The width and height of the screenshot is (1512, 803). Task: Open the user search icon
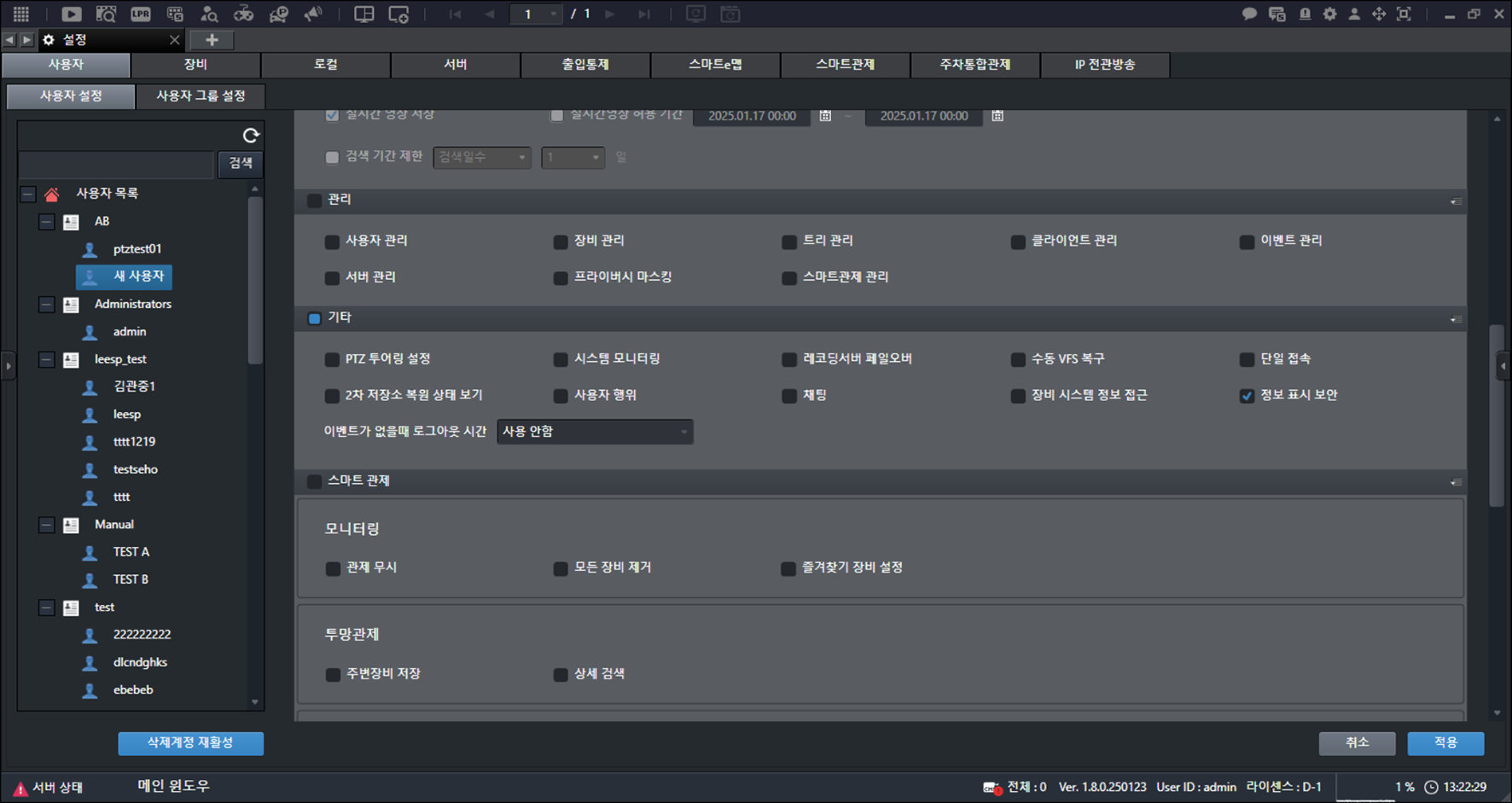point(209,14)
